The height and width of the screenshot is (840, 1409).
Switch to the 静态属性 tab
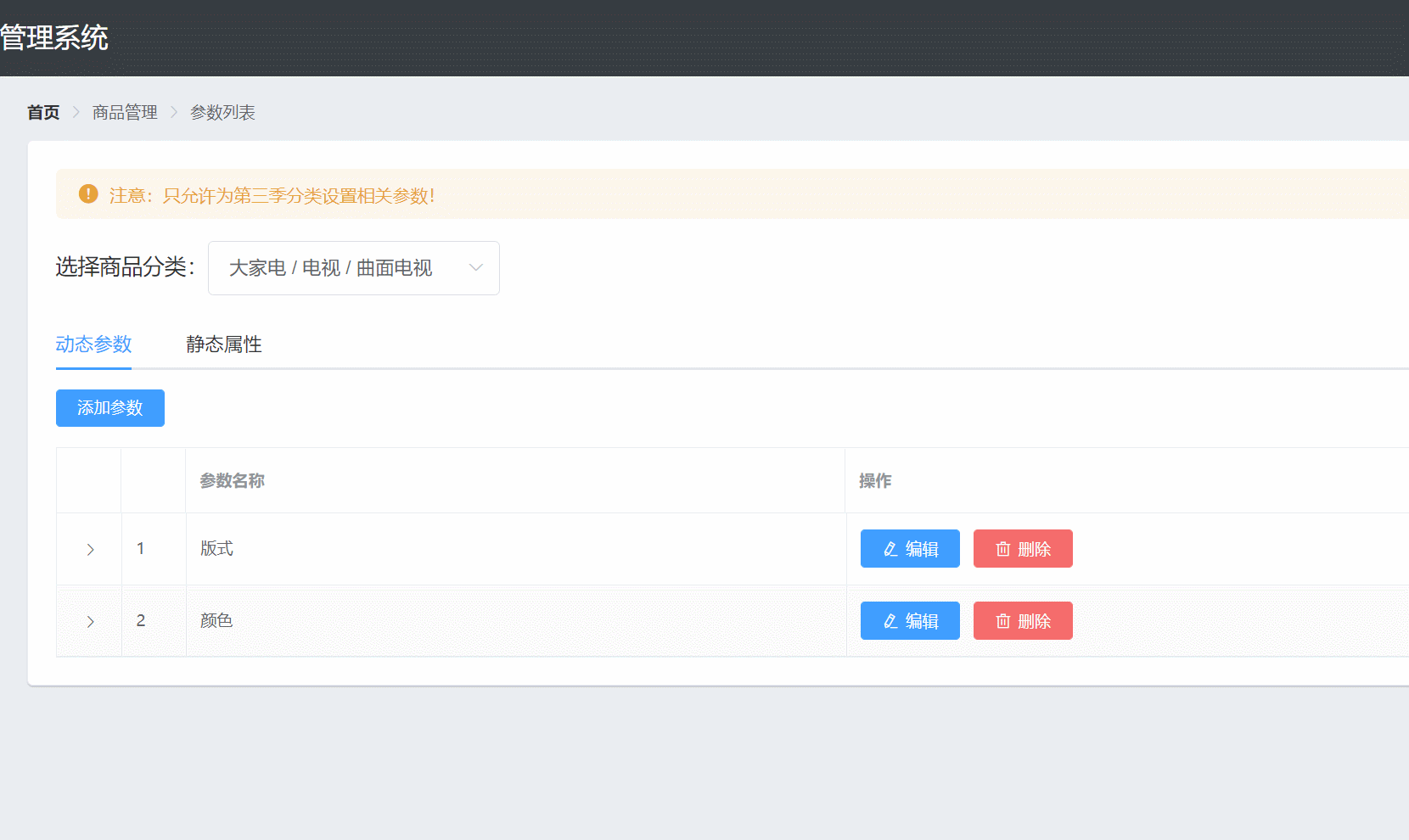(224, 344)
